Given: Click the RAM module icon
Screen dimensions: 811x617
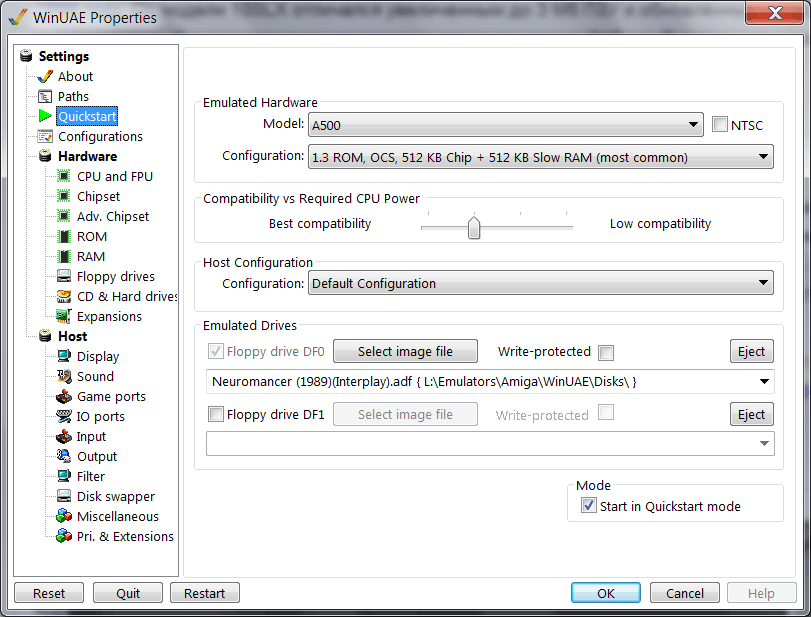Looking at the screenshot, I should [64, 257].
